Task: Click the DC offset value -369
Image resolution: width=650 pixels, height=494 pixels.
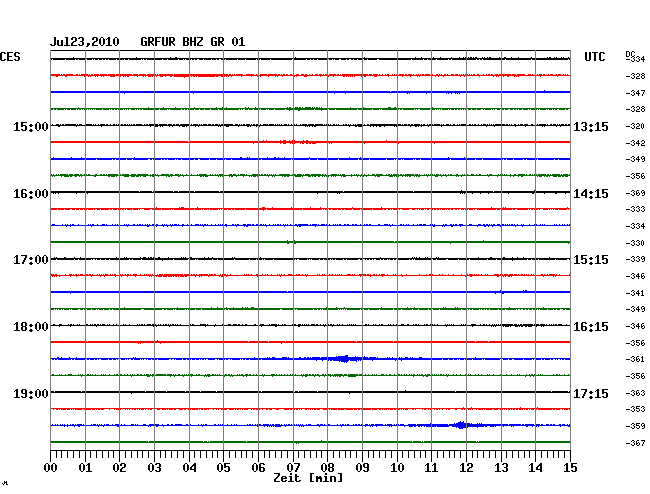Action: [635, 193]
